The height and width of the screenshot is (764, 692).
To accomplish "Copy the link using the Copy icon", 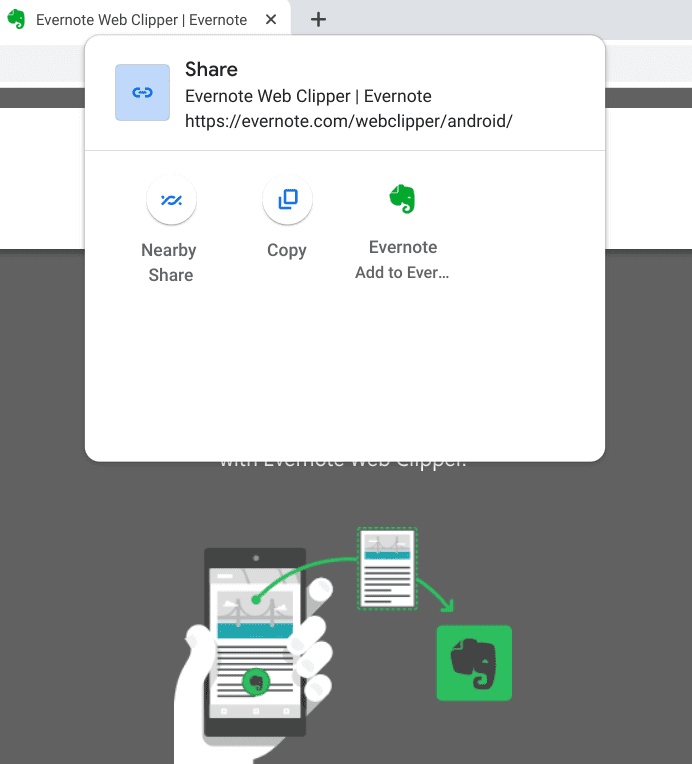I will pos(288,200).
